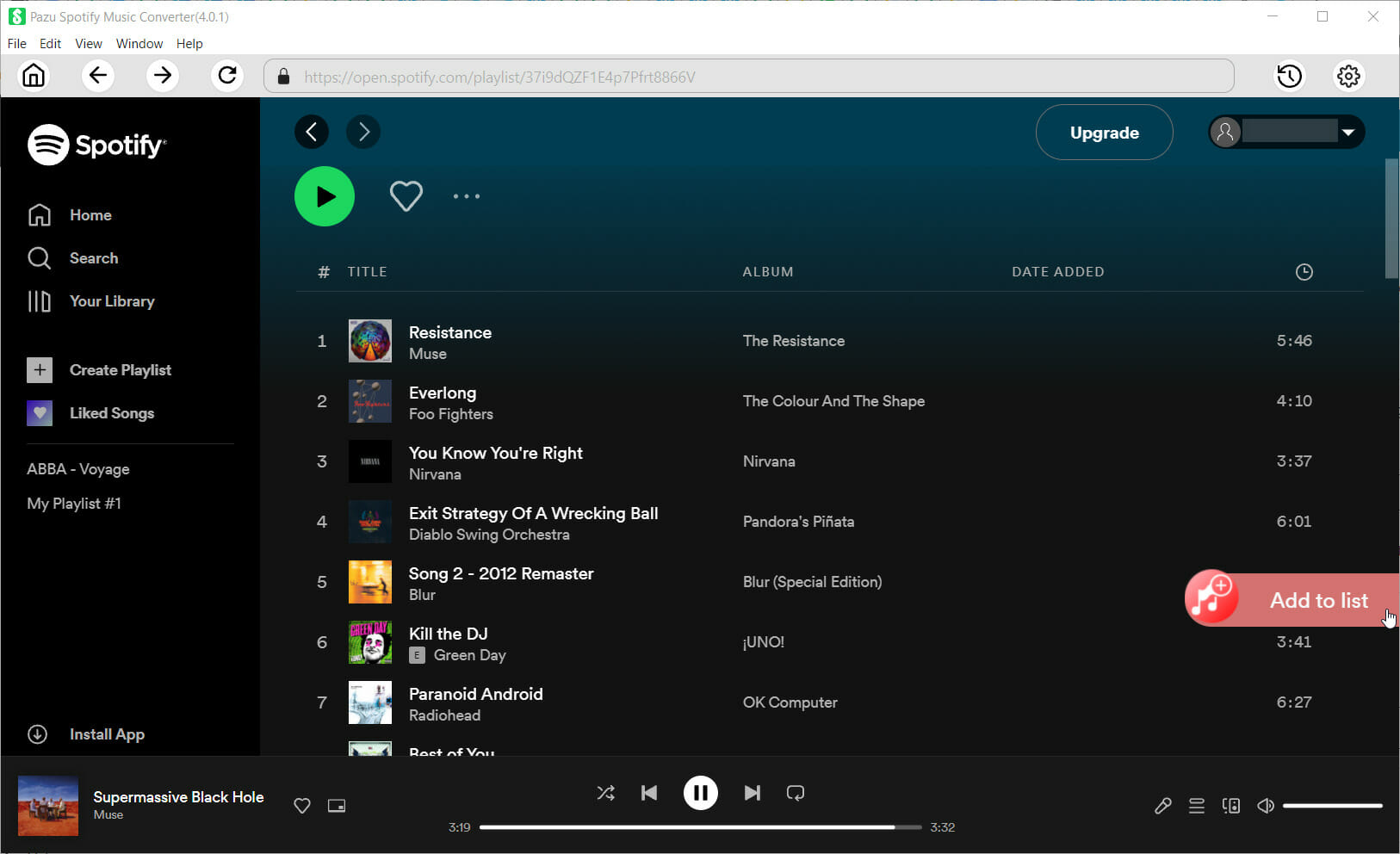Like the playlist with heart icon
This screenshot has width=1400, height=854.
(x=406, y=196)
